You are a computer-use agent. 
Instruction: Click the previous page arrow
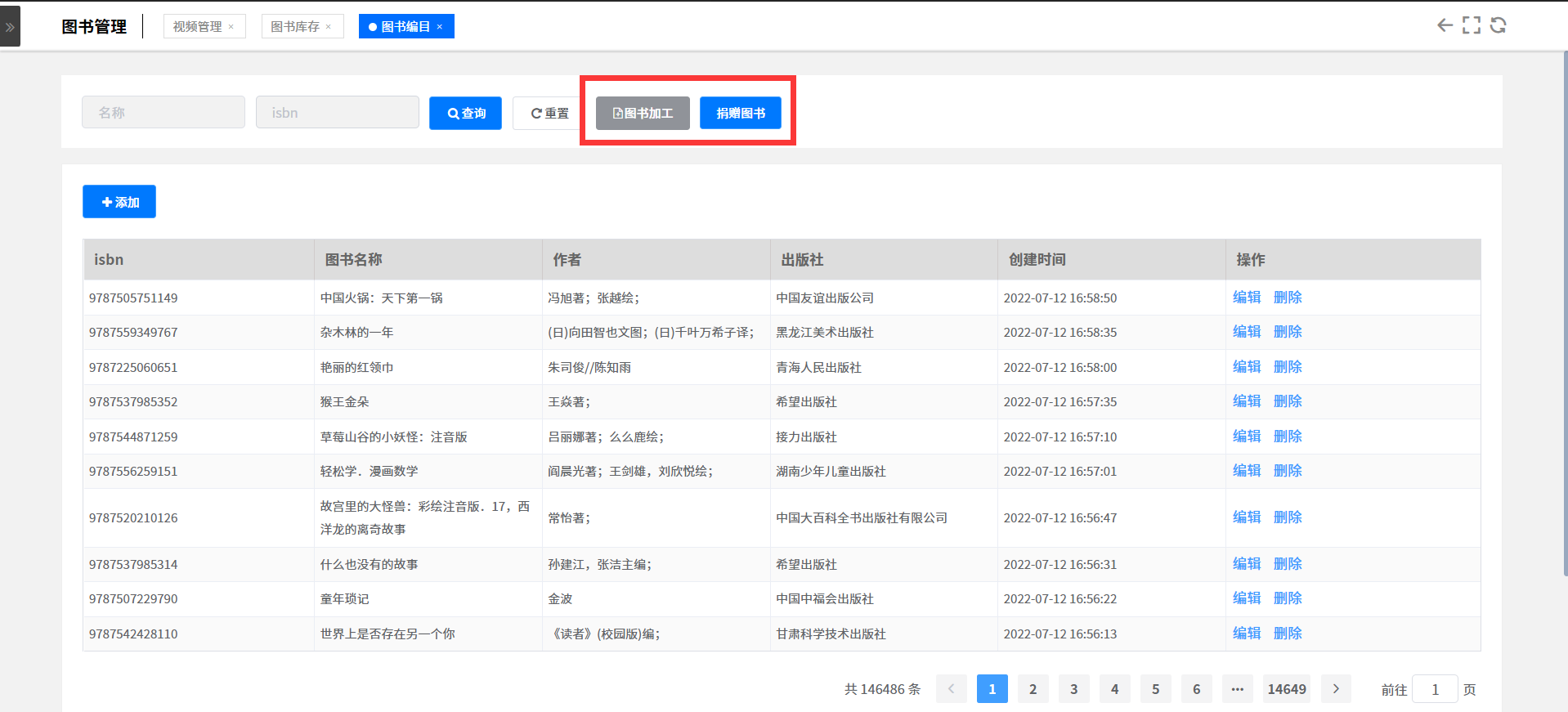pos(951,689)
